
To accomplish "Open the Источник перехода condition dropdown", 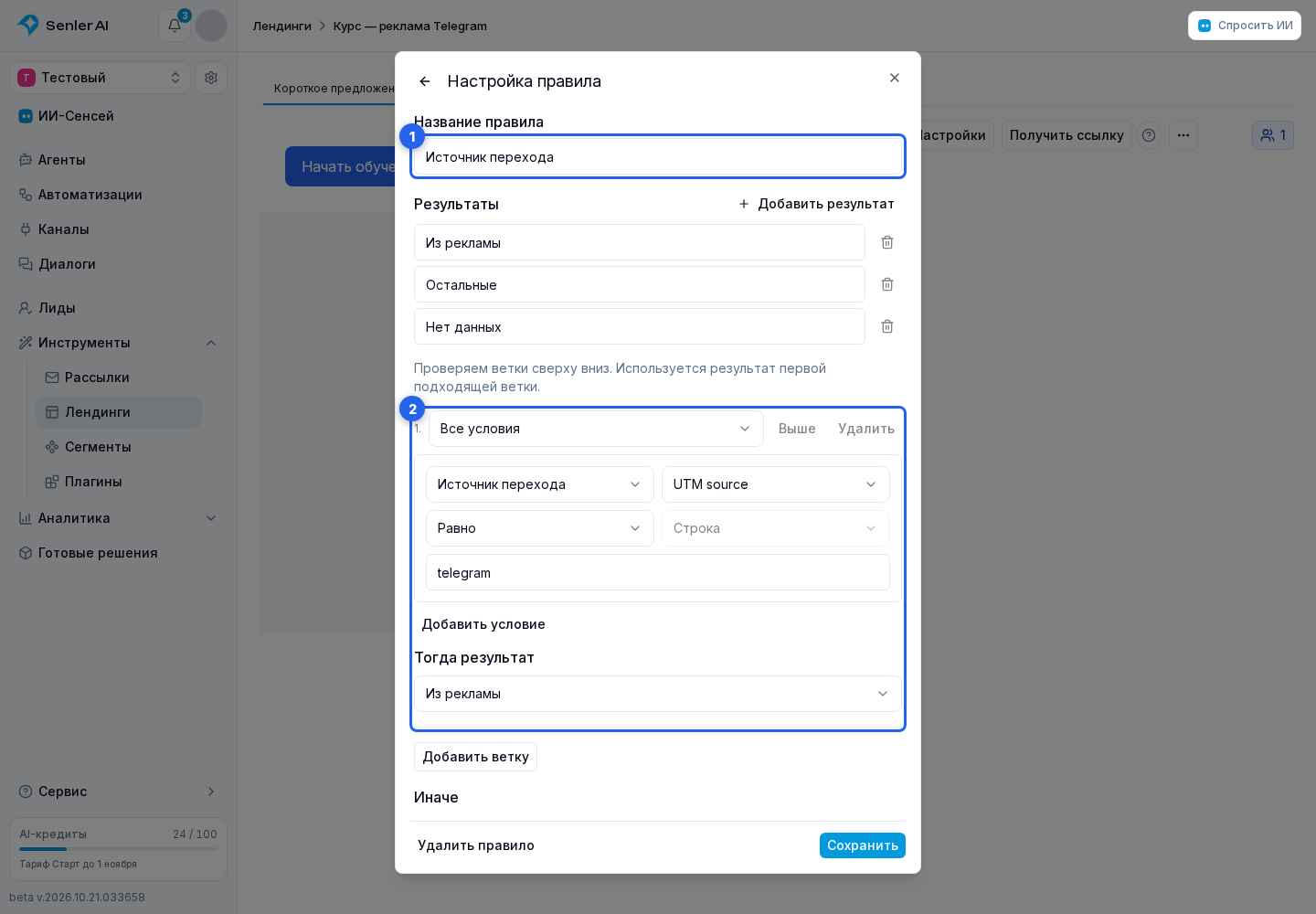I will pyautogui.click(x=540, y=484).
